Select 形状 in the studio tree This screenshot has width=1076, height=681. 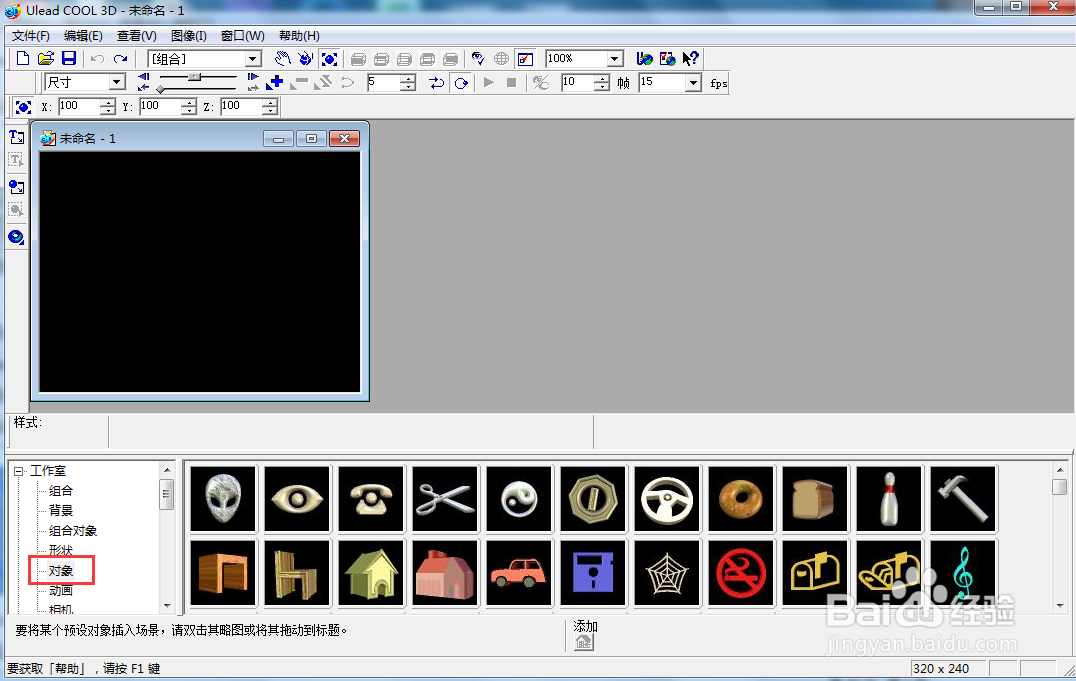coord(60,551)
